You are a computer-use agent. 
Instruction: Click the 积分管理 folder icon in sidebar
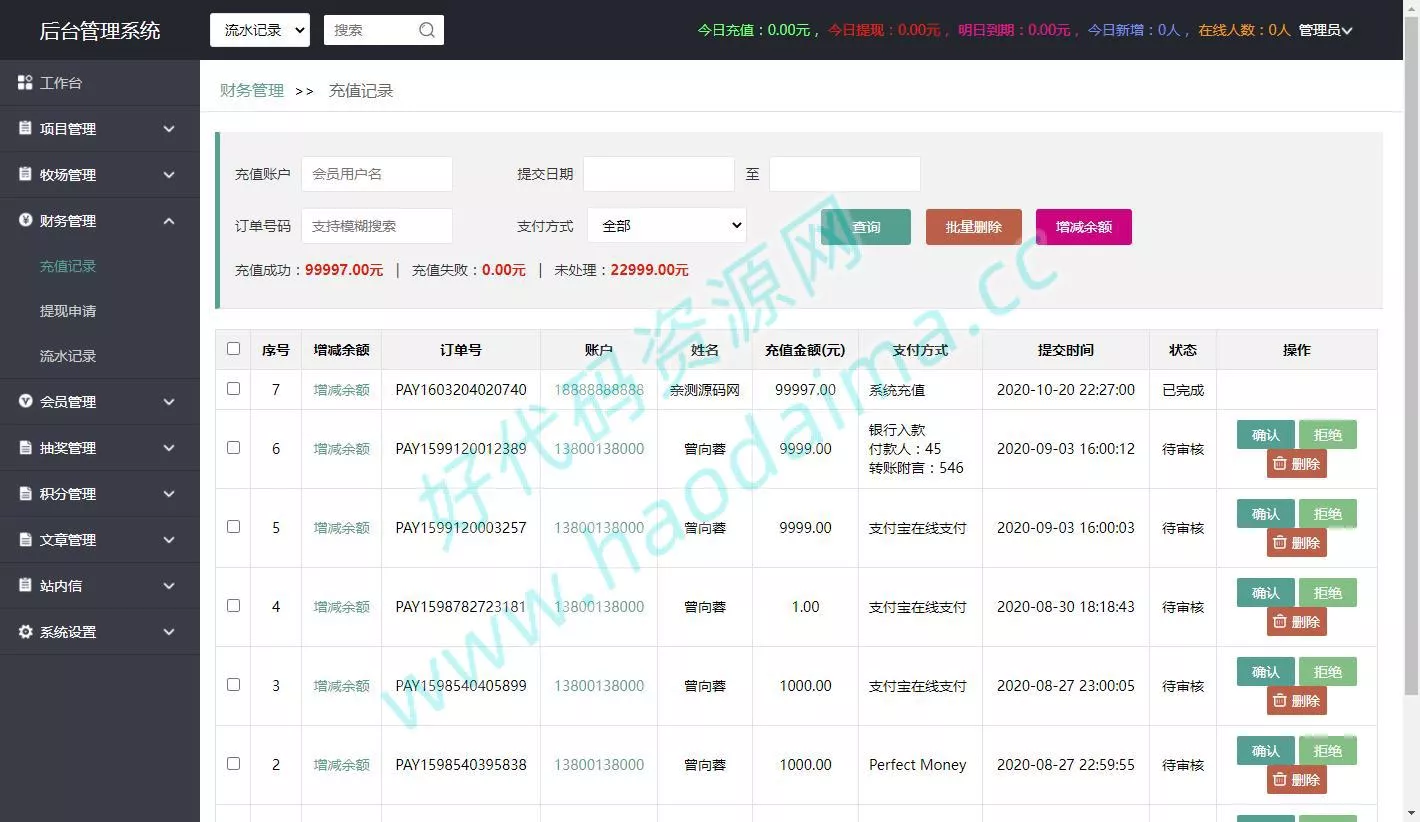click(26, 494)
